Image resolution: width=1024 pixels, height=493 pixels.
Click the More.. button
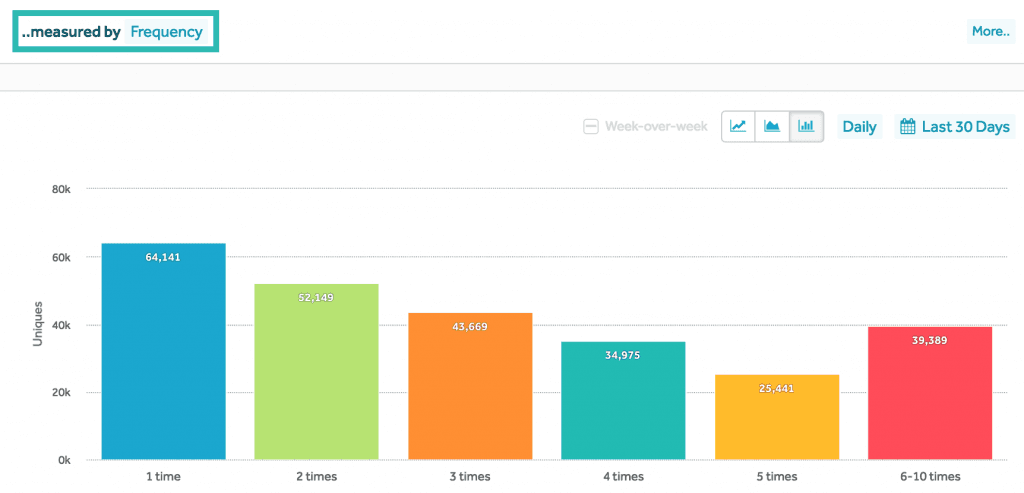tap(990, 31)
